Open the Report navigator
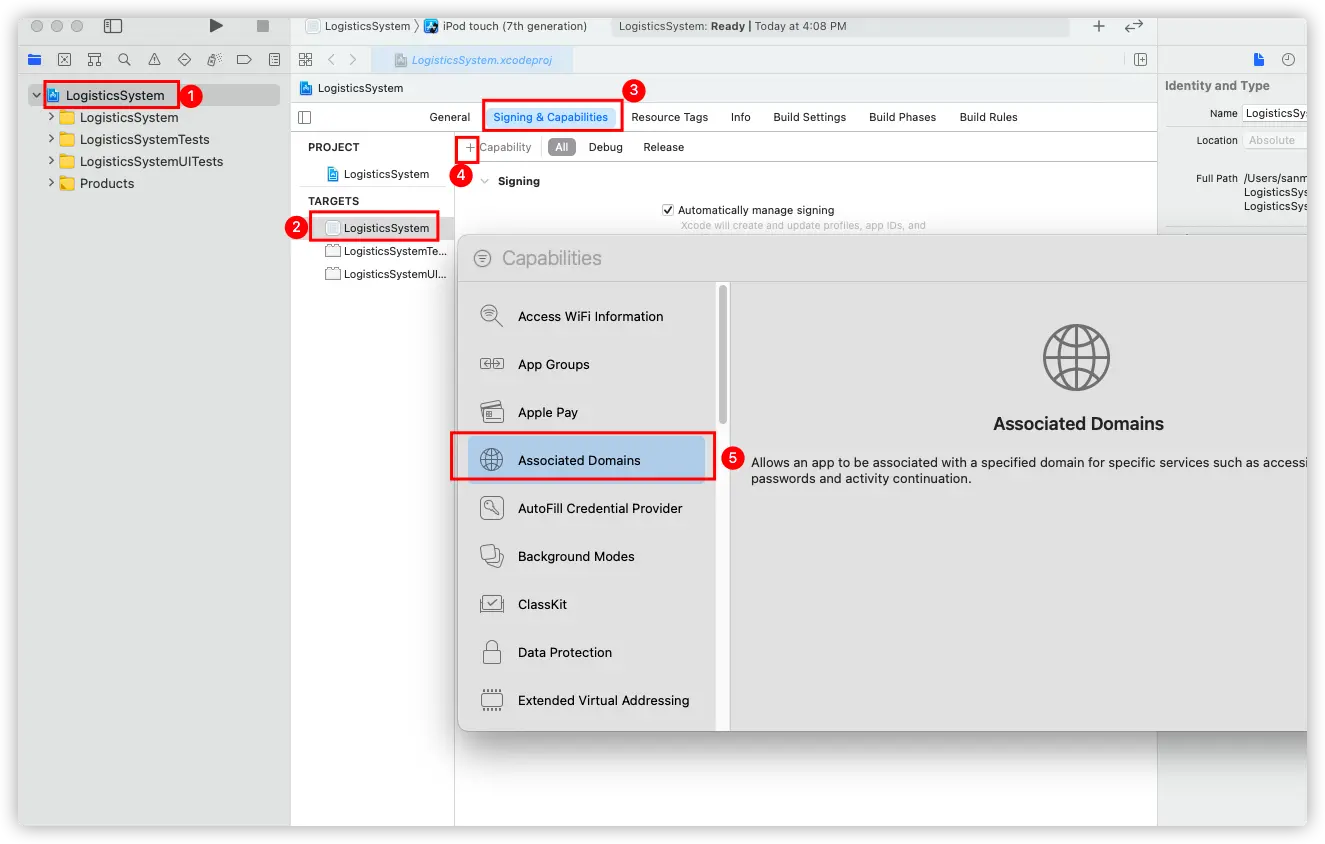Image resolution: width=1325 pixels, height=844 pixels. (x=274, y=60)
